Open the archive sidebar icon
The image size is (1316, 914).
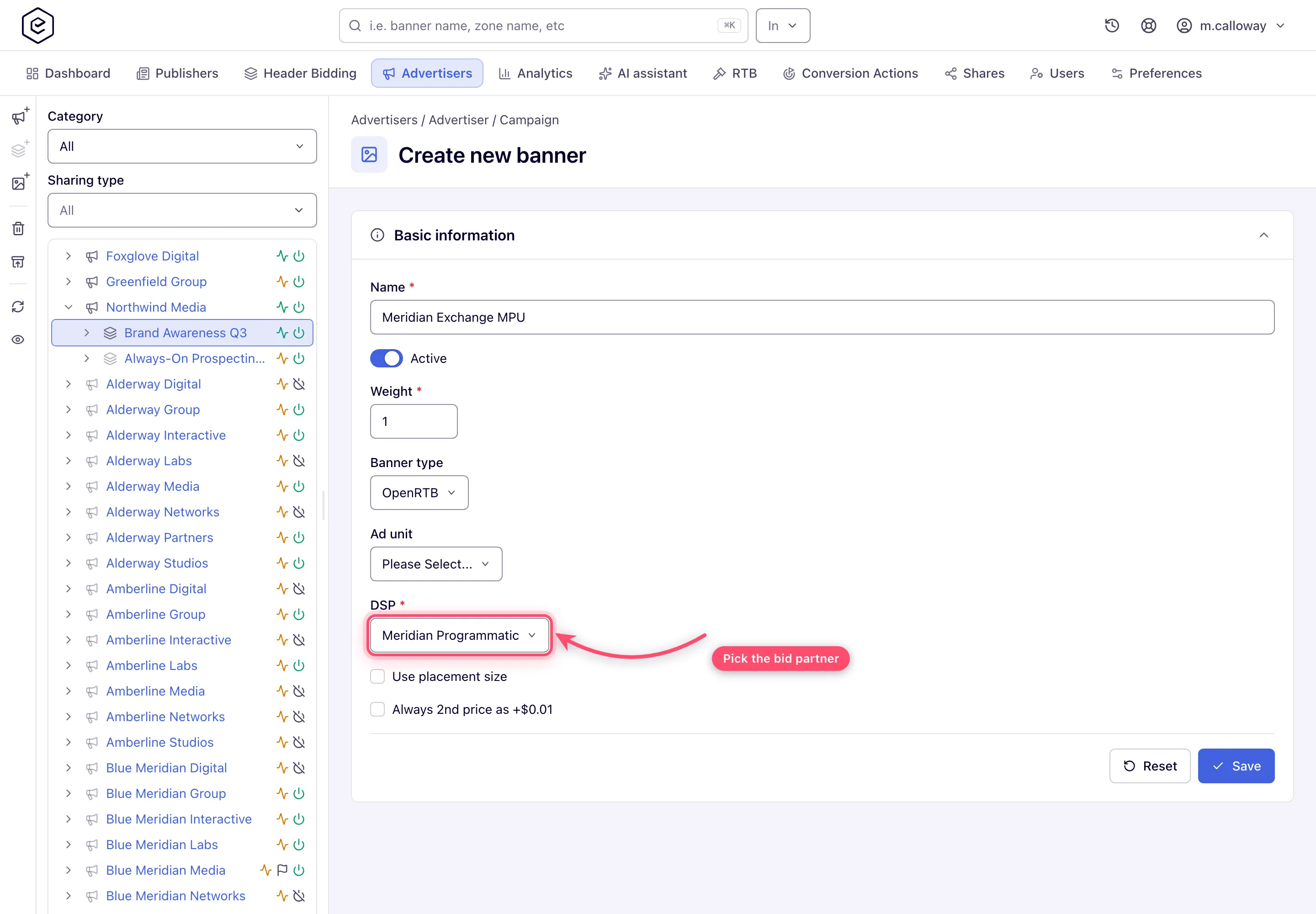18,262
